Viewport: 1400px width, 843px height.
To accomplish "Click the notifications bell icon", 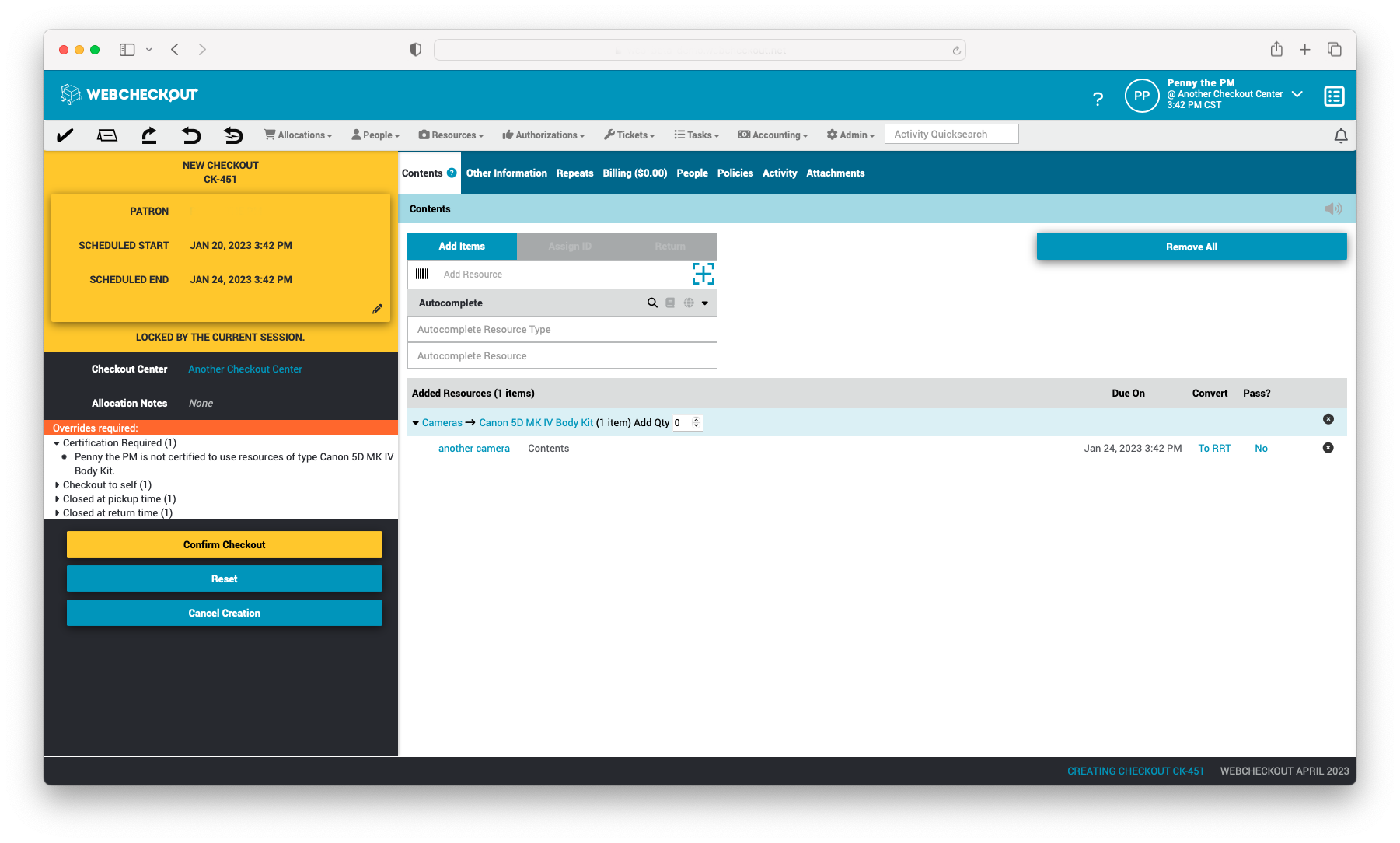I will (1340, 135).
